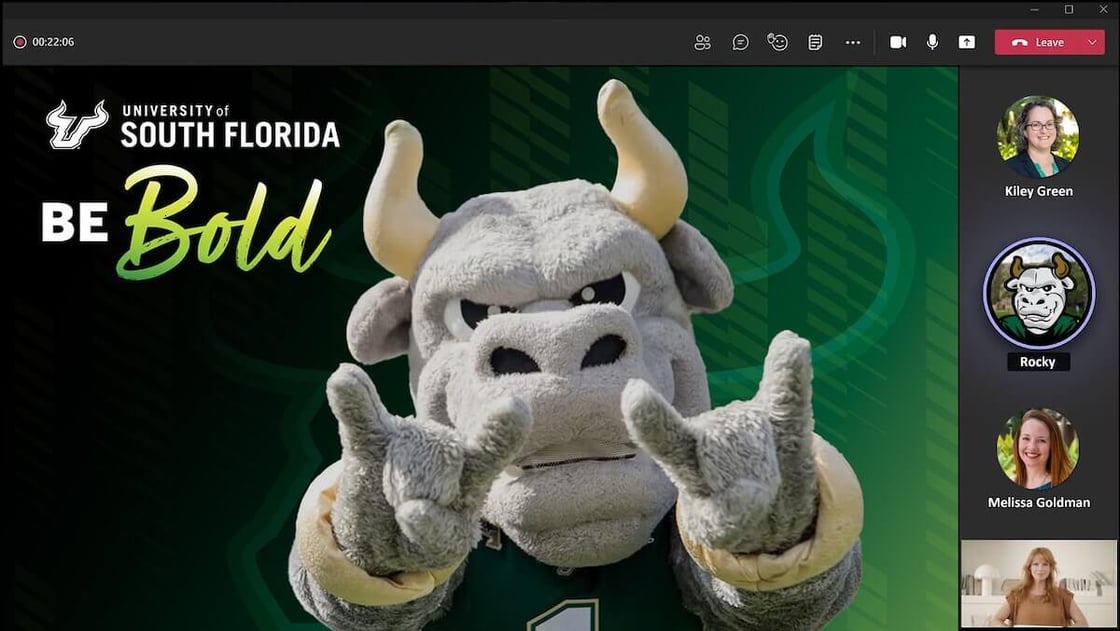Click the self-view video thumbnail
Viewport: 1120px width, 631px height.
pyautogui.click(x=1038, y=584)
